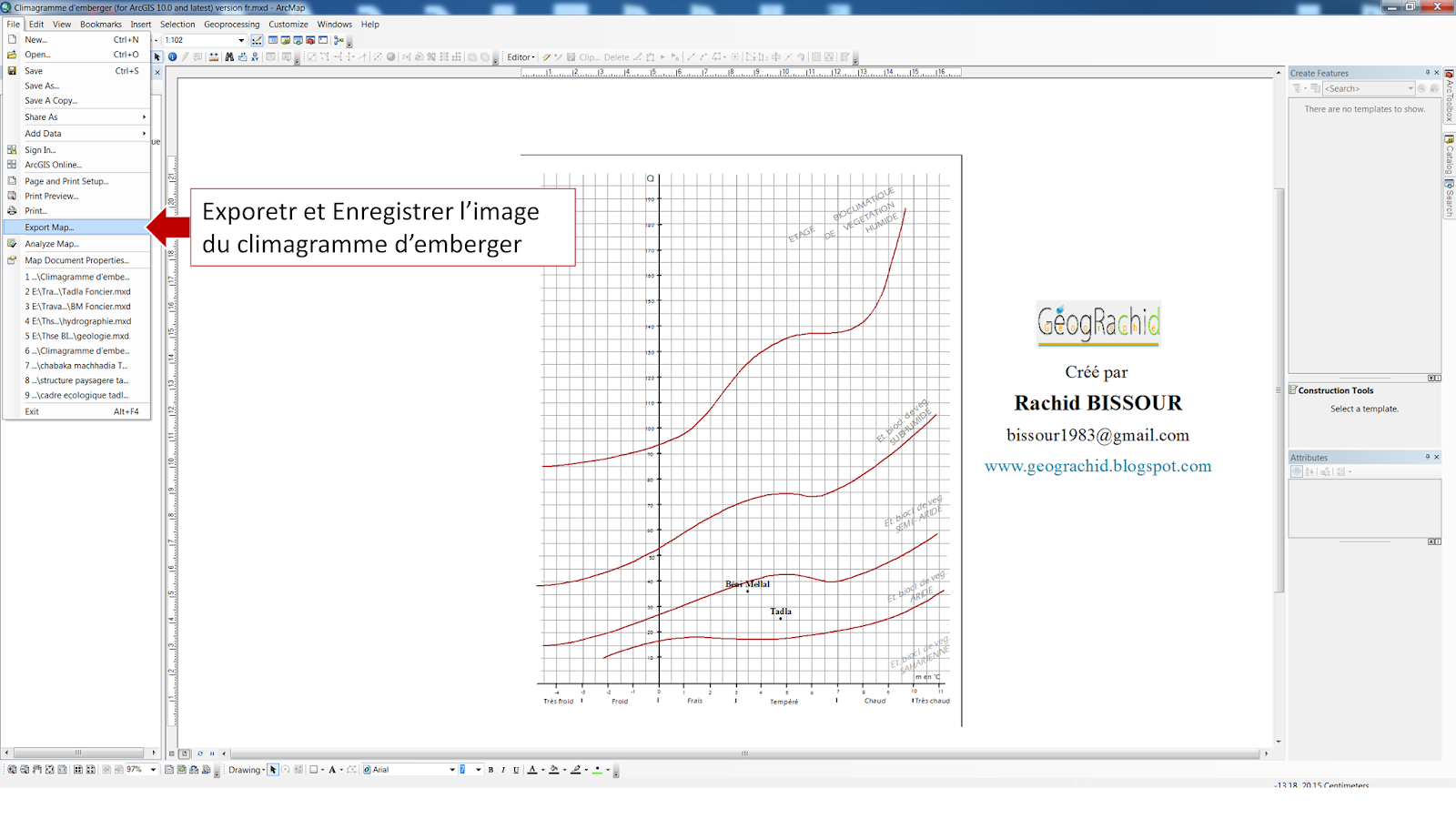
Task: Open the Editor dropdown menu
Action: [521, 56]
